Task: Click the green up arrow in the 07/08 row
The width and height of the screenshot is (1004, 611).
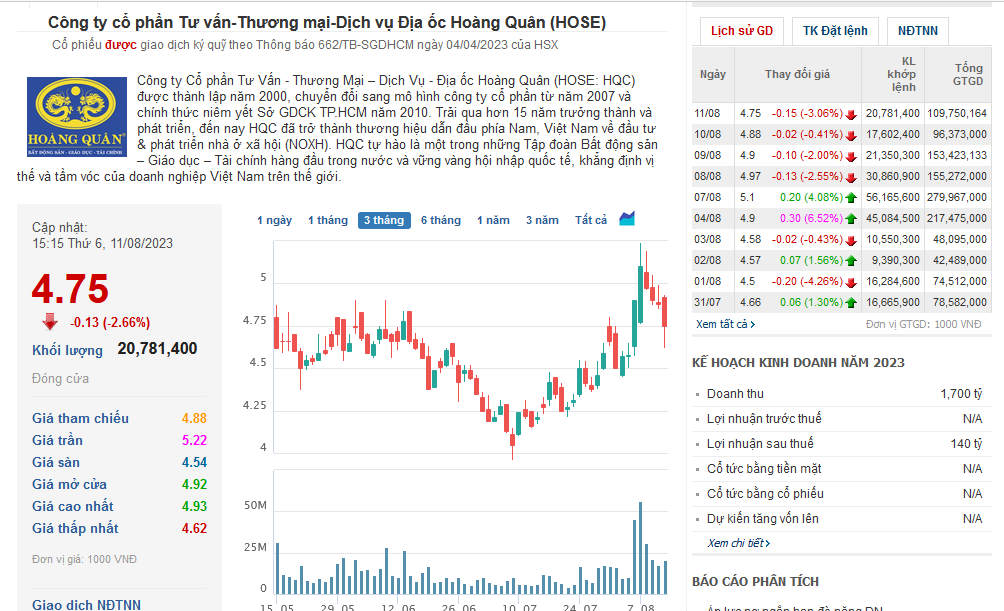Action: click(851, 198)
